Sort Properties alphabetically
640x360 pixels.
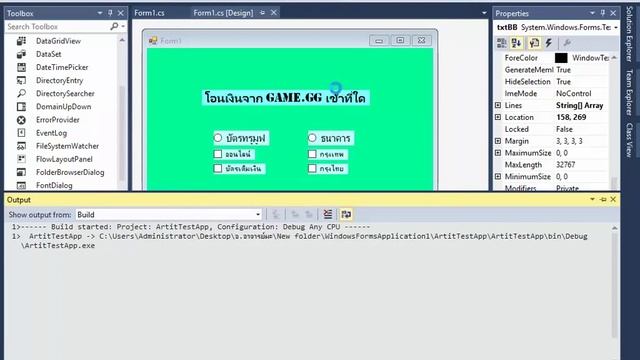pyautogui.click(x=516, y=43)
